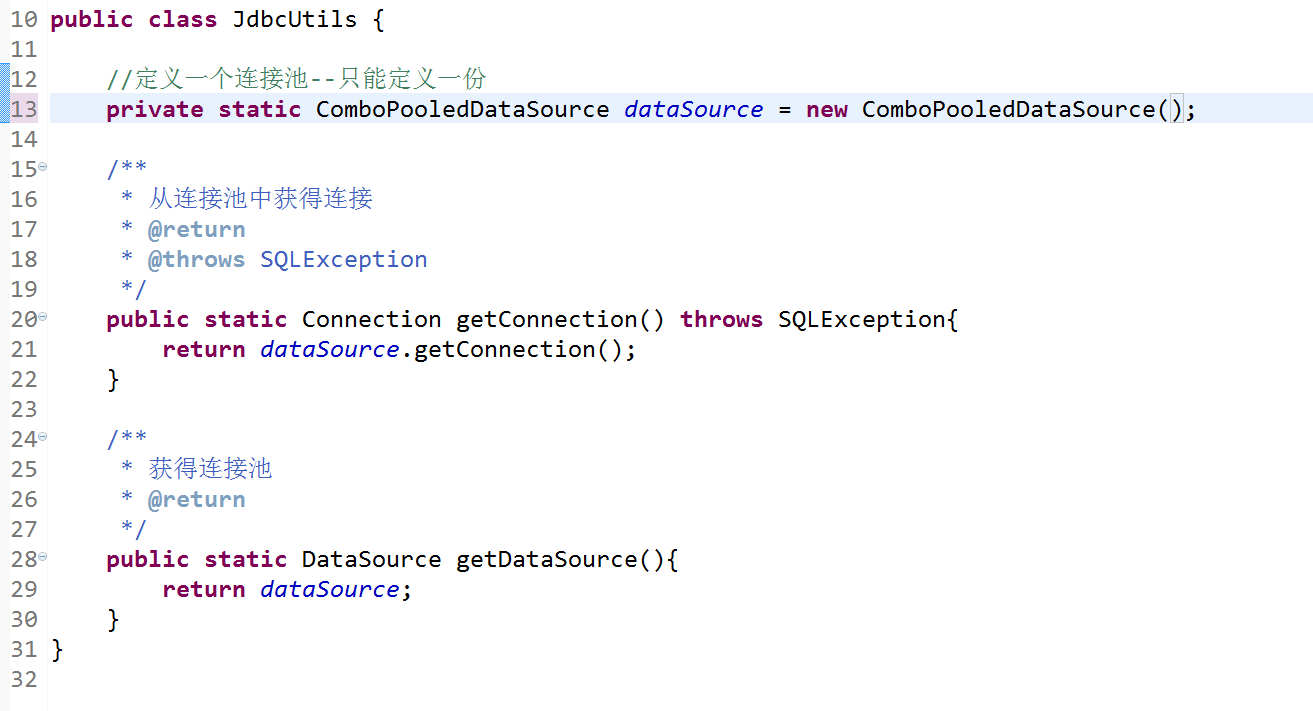Click the throws keyword on line 20
The image size is (1313, 711).
click(x=722, y=319)
